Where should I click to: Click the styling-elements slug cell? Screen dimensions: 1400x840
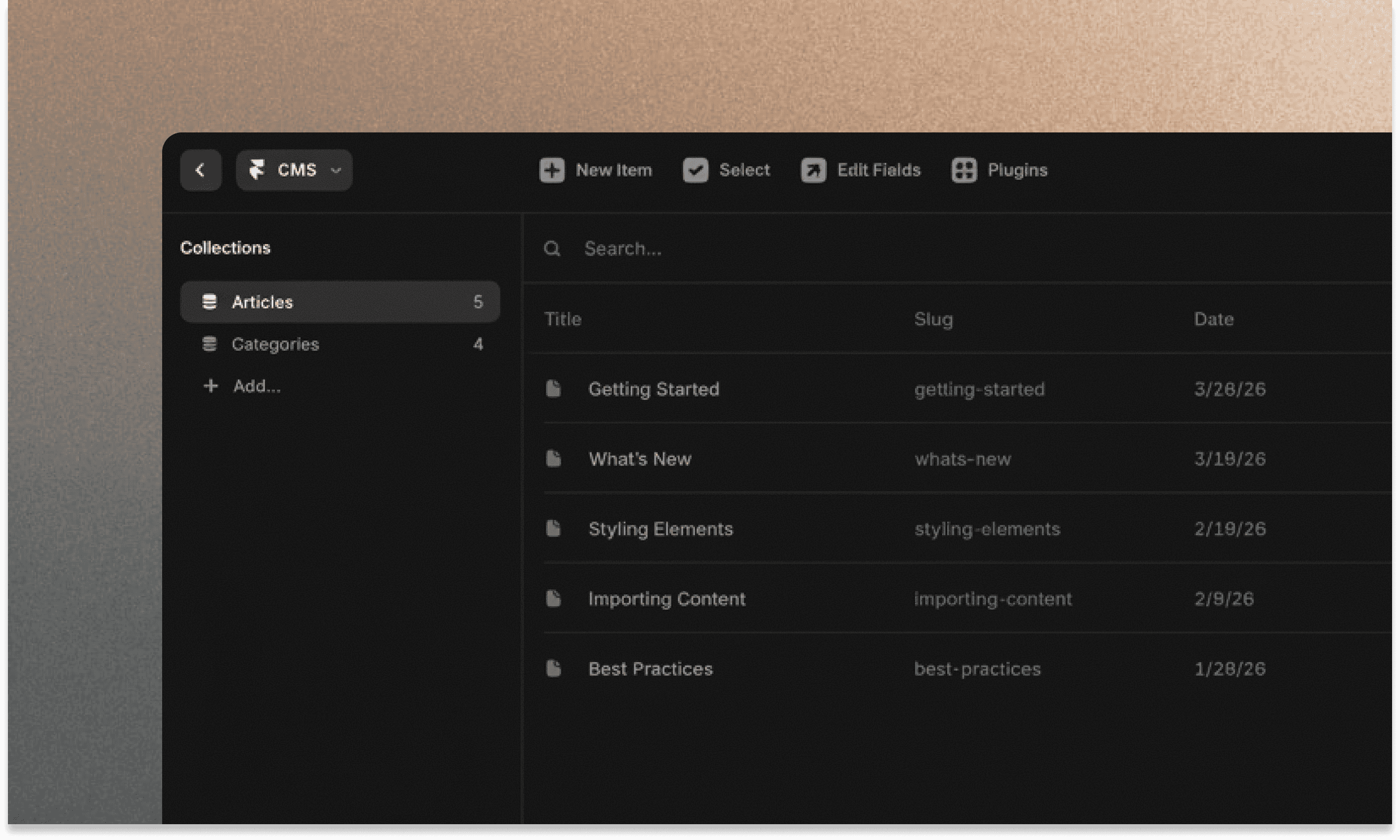987,529
